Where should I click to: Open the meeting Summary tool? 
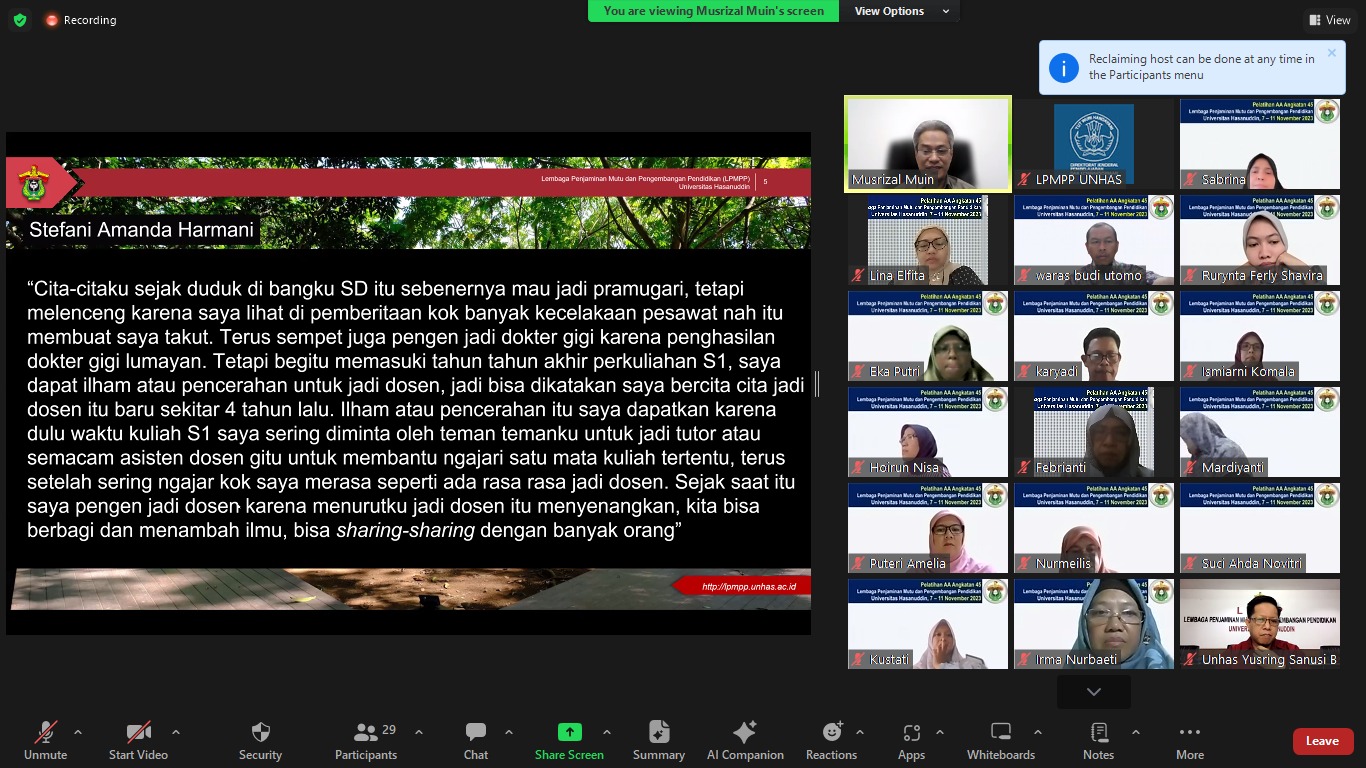[x=659, y=740]
